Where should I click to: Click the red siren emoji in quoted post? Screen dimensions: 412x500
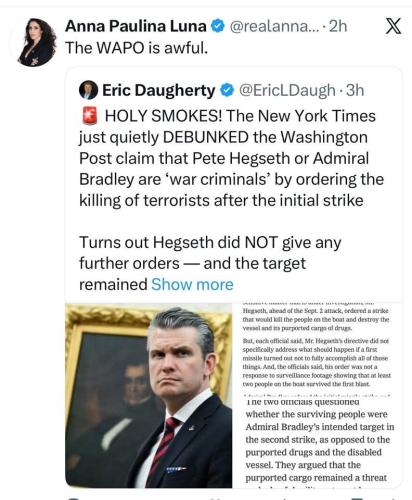(x=89, y=116)
